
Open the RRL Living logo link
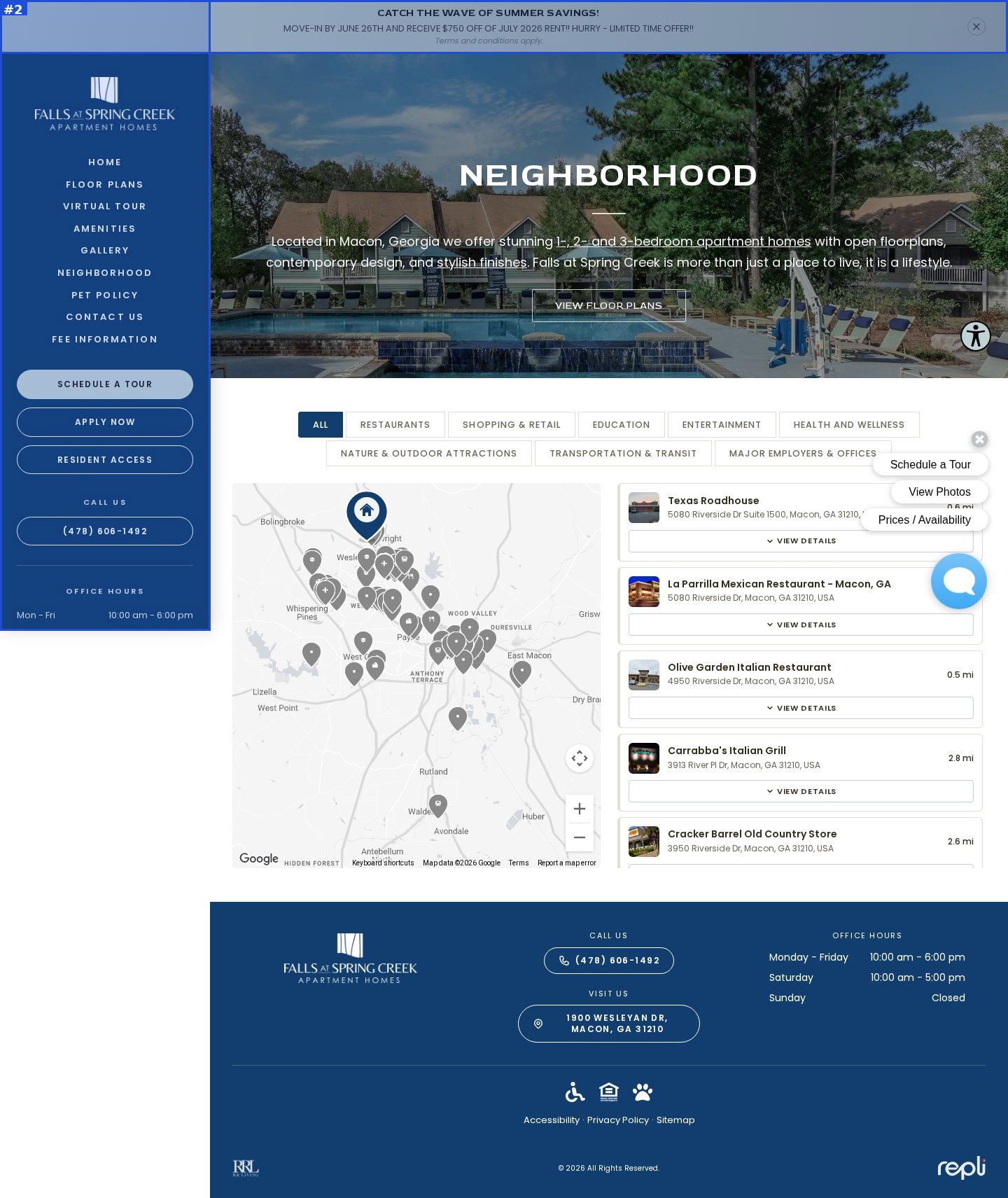(246, 1168)
